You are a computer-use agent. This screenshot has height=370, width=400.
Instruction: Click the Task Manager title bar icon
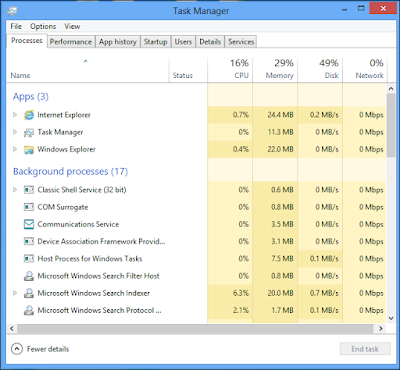point(12,11)
